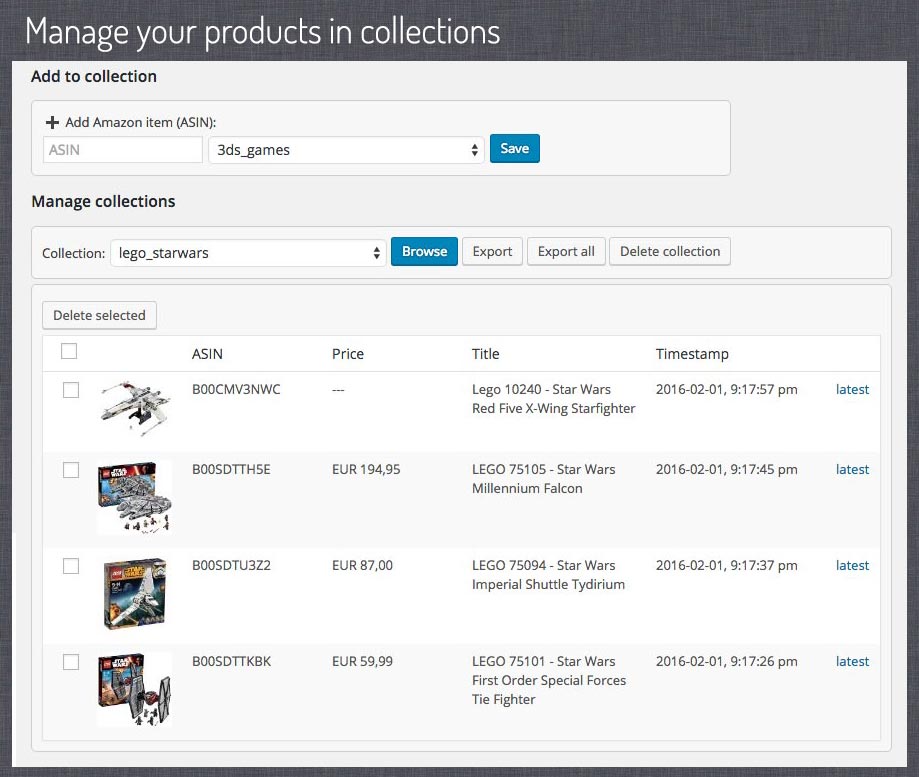Select ASIN text B00SDTU3Z2
Screen dimensions: 919x777
point(231,565)
